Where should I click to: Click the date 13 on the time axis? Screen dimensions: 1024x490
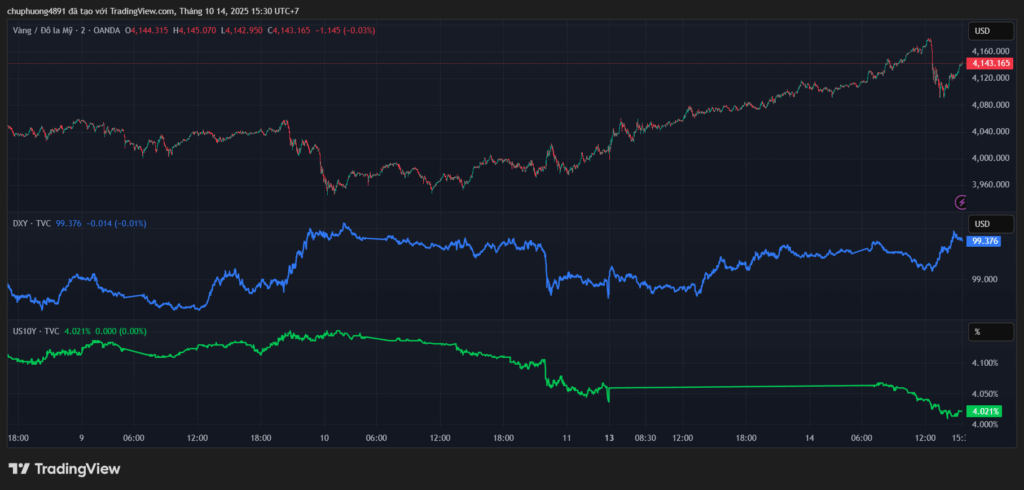pos(608,437)
